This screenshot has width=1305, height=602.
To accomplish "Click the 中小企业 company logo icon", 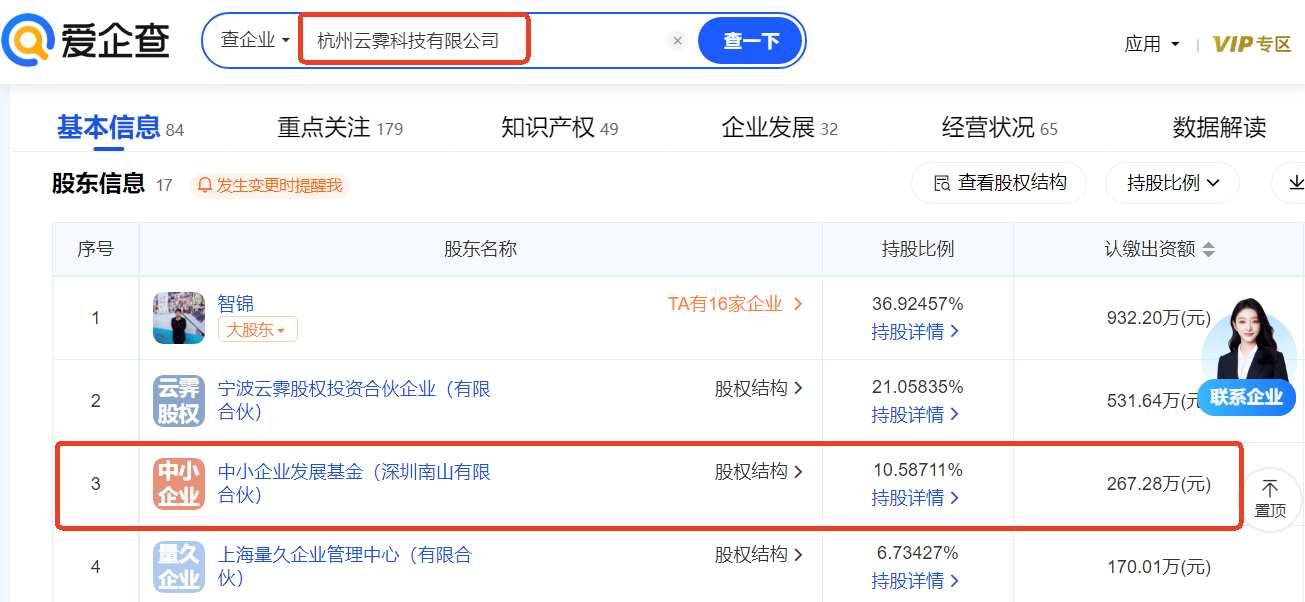I will click(x=179, y=484).
